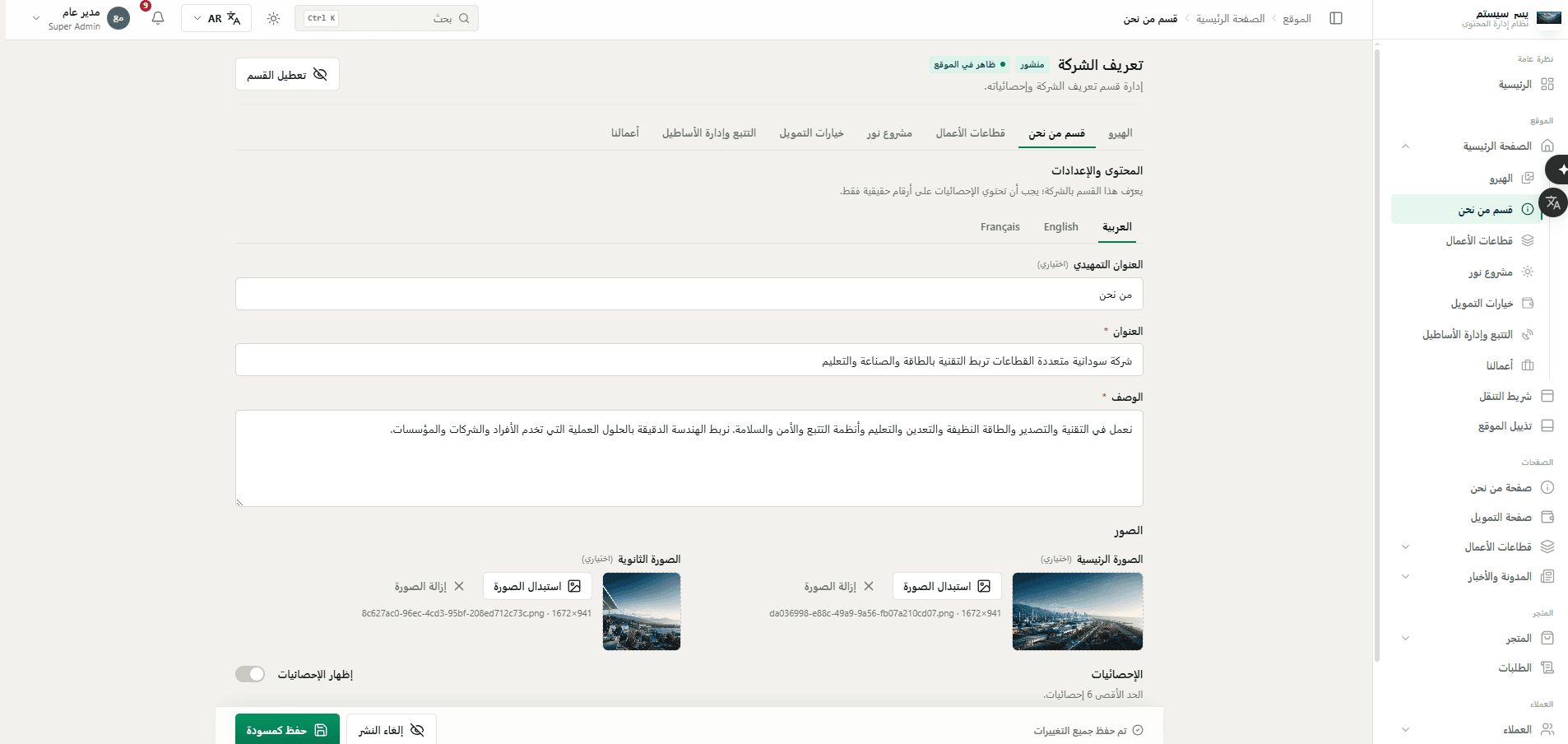This screenshot has height=744, width=1568.
Task: Open the AR language dropdown
Action: point(216,18)
